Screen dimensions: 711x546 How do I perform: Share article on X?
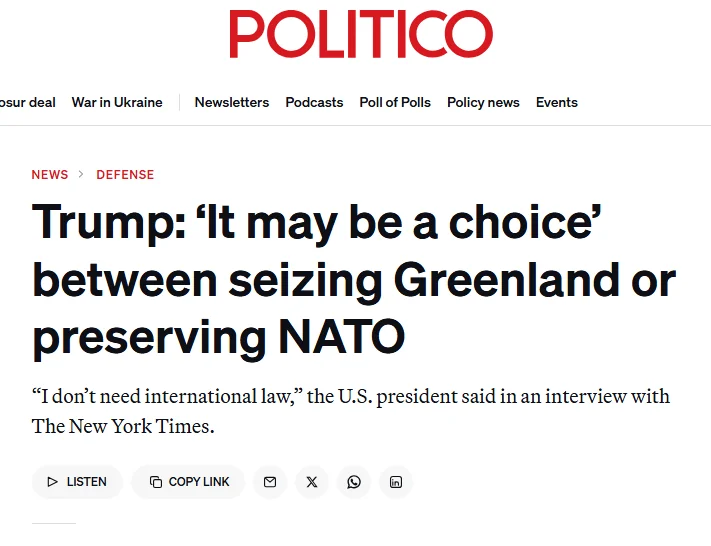[312, 482]
